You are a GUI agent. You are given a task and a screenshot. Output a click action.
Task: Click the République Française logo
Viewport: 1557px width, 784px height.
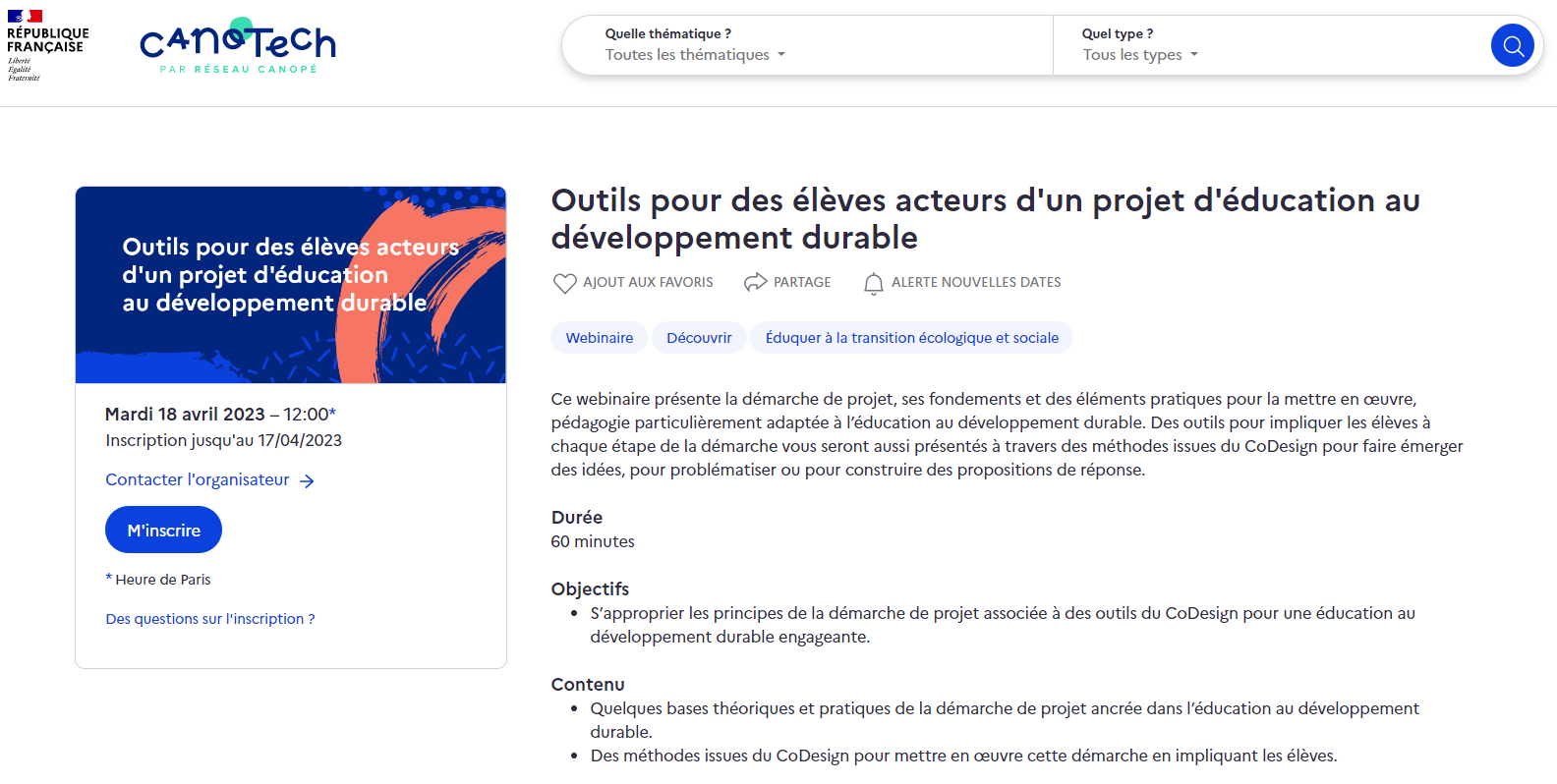click(x=47, y=45)
